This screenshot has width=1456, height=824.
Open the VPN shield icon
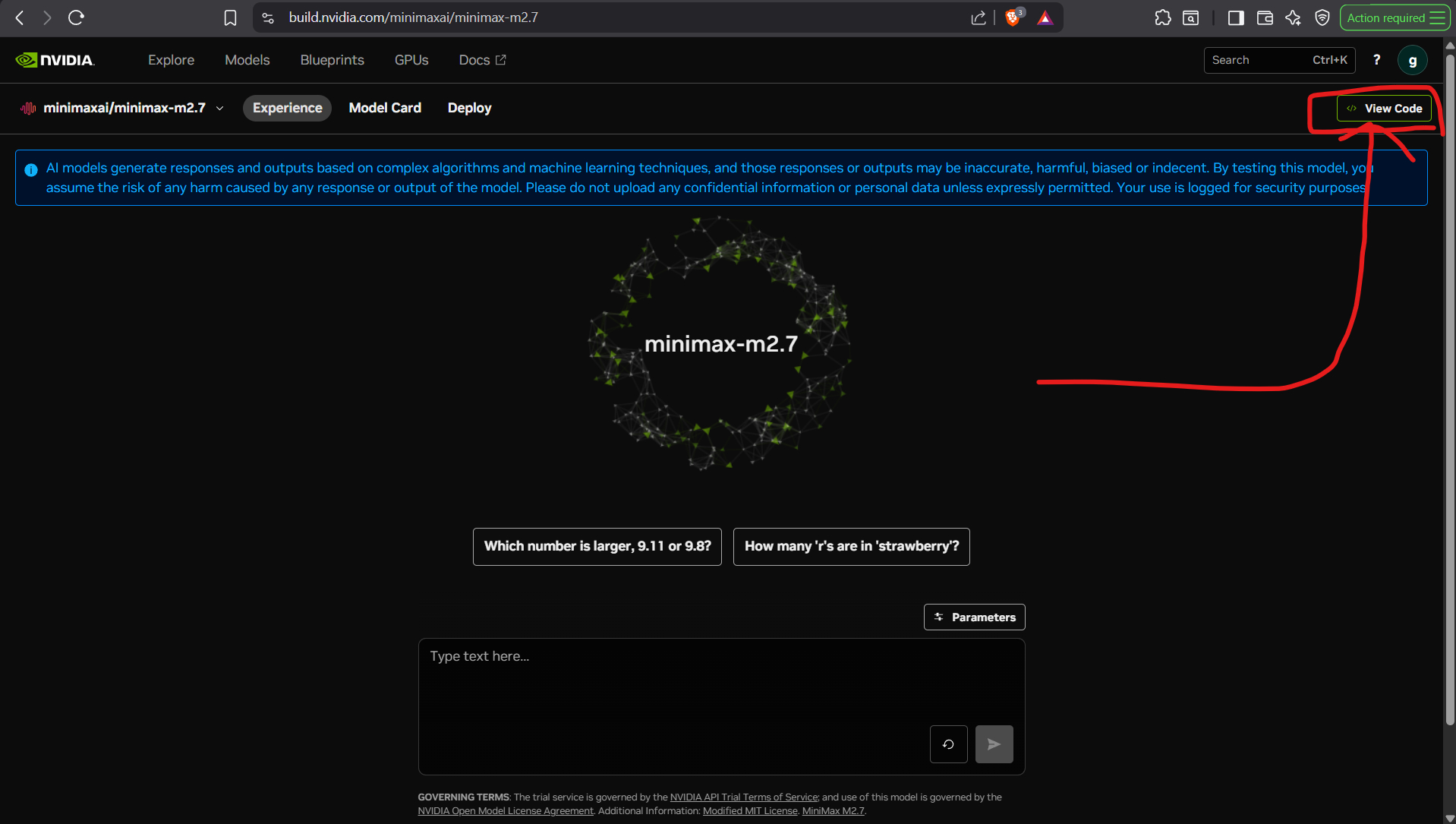1322,17
